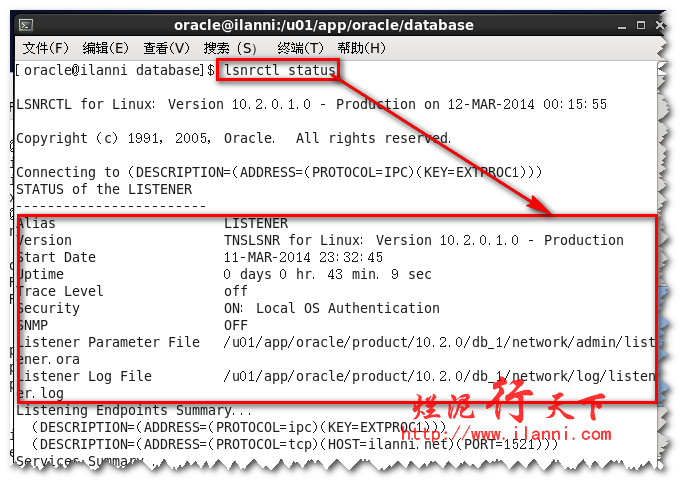Open the 文件(F) menu
686x487 pixels.
click(x=46, y=48)
